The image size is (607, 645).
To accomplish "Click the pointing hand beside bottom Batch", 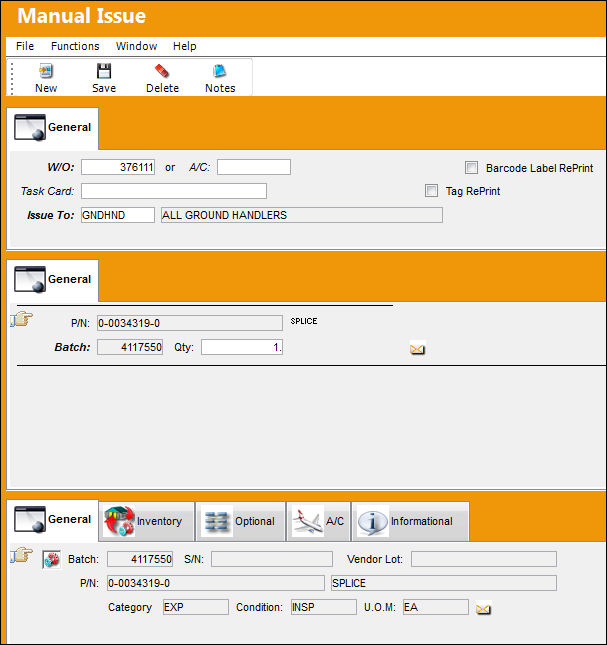I will coord(21,555).
